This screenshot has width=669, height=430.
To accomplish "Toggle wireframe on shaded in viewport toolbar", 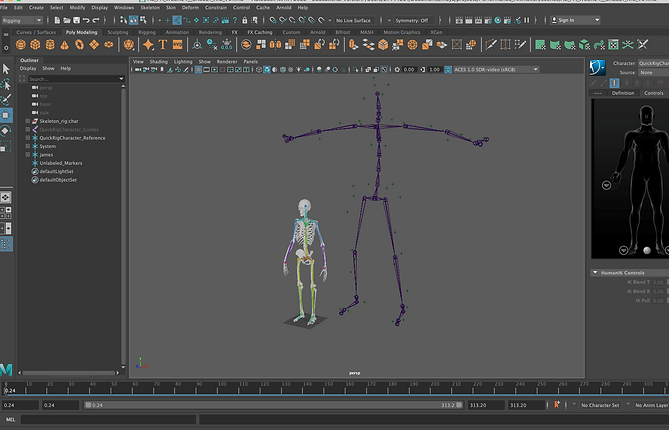I will pyautogui.click(x=283, y=70).
